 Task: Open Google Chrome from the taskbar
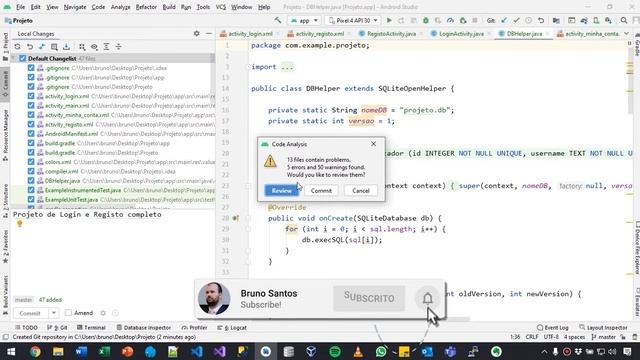[x=35, y=351]
